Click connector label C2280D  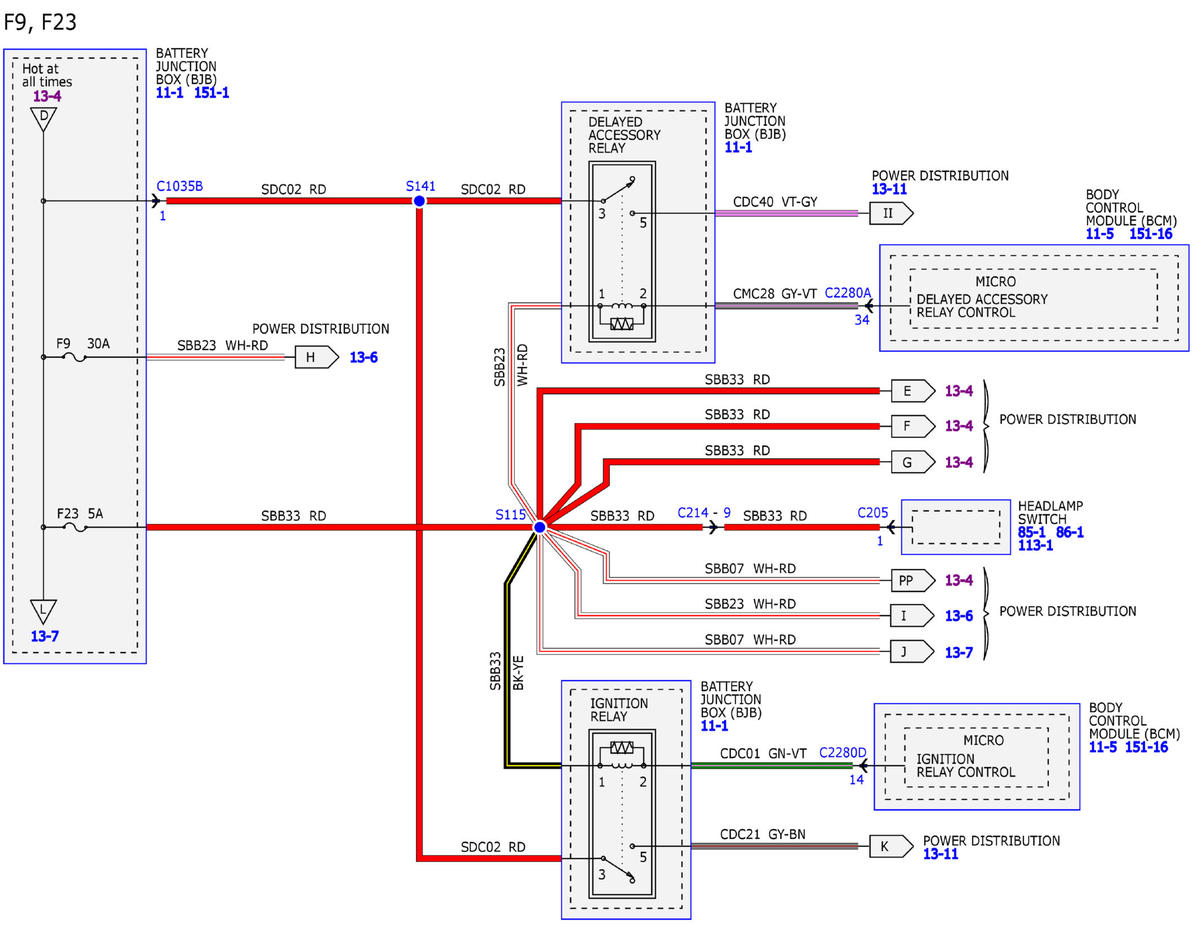click(843, 753)
